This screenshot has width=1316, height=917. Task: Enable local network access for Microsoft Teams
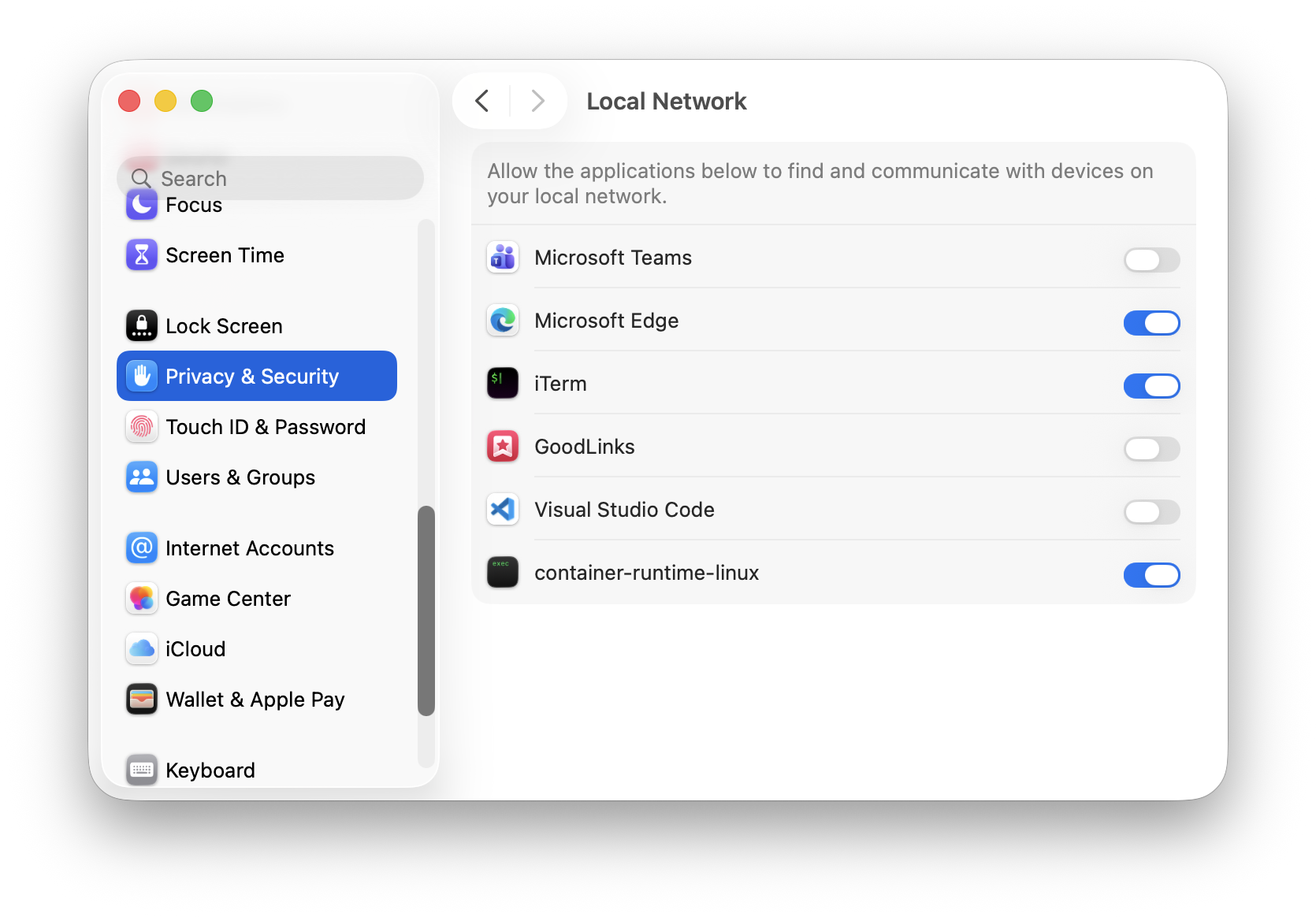pos(1151,260)
